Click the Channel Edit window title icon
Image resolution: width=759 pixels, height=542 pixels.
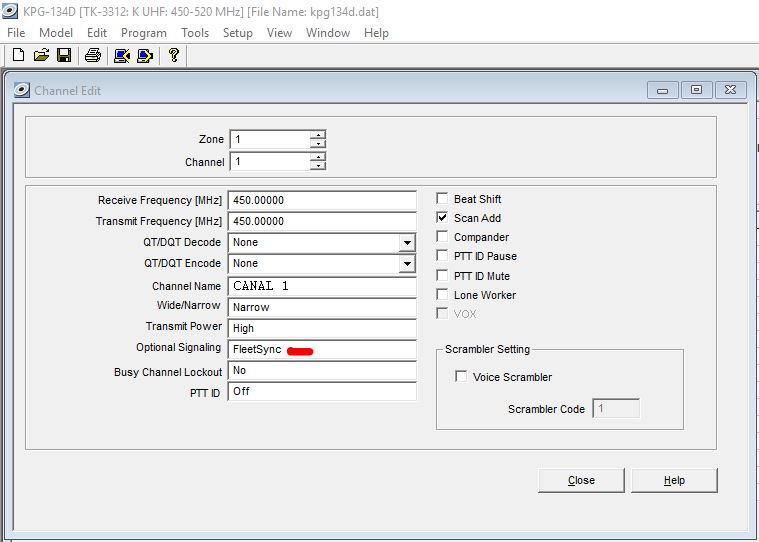point(21,90)
